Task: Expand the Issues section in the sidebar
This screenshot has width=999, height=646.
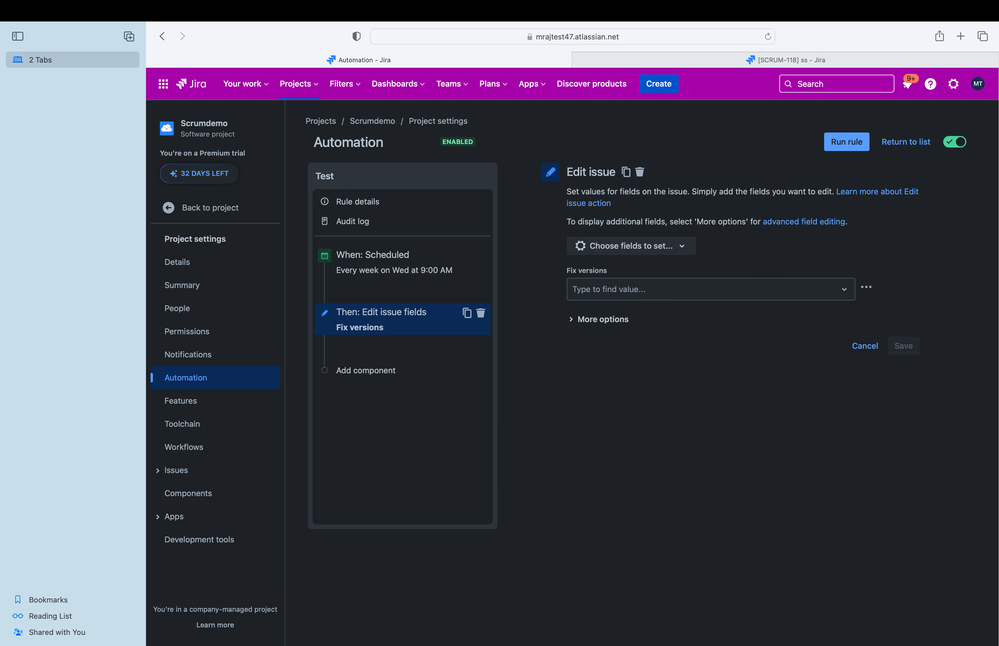Action: point(175,470)
